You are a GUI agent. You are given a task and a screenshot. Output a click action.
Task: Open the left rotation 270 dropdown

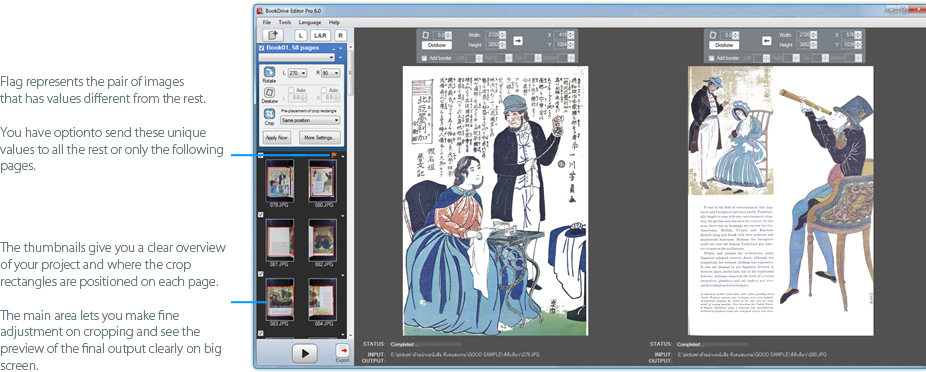pyautogui.click(x=297, y=73)
